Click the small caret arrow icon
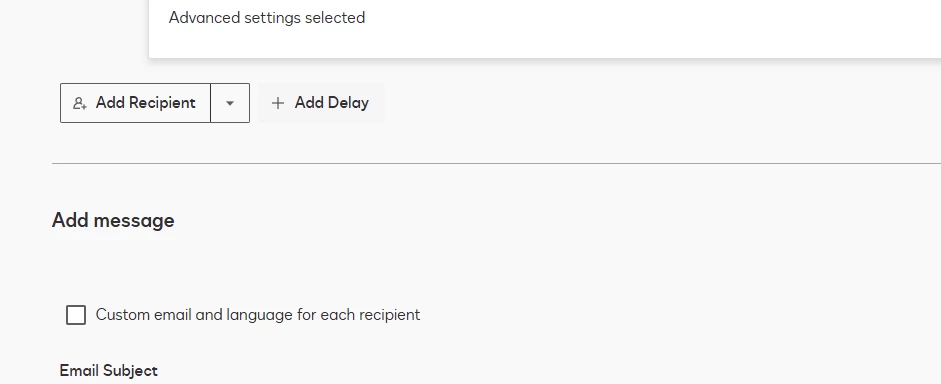Viewport: 941px width, 384px height. [230, 103]
